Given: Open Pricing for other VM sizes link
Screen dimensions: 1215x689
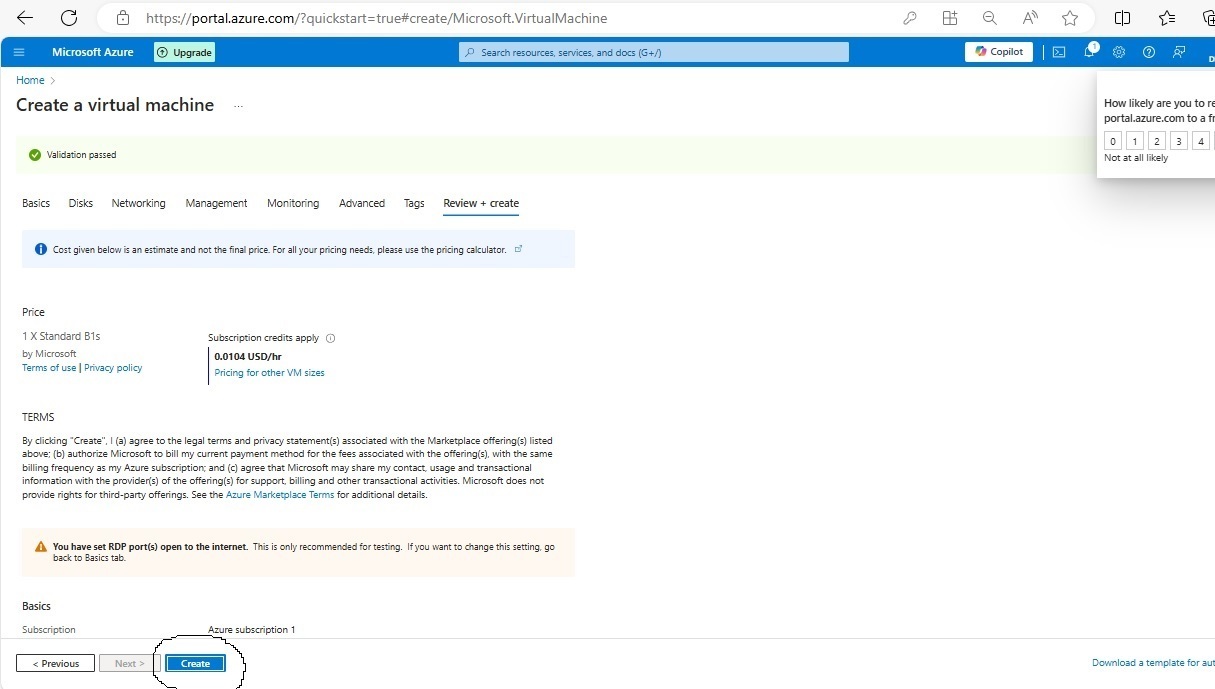Looking at the screenshot, I should pyautogui.click(x=269, y=373).
